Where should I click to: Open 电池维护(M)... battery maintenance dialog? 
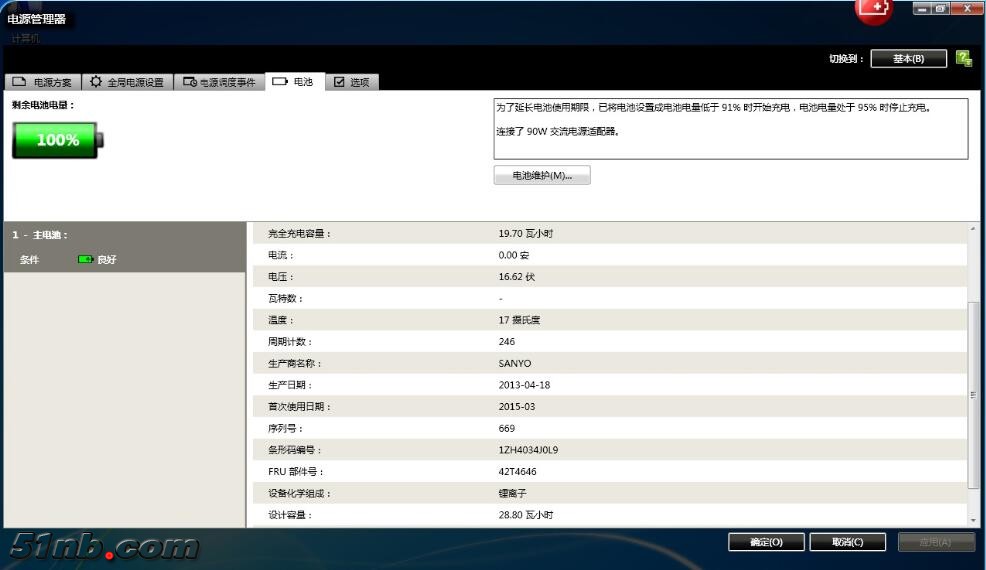(x=542, y=176)
